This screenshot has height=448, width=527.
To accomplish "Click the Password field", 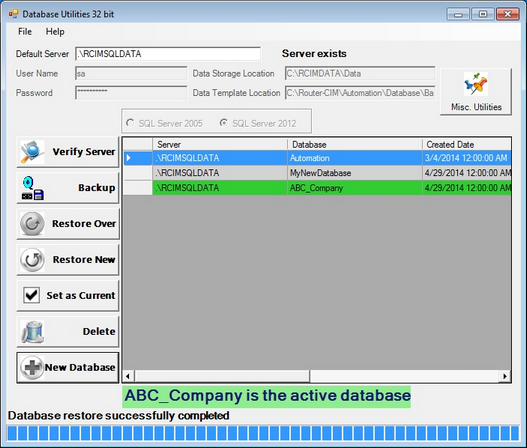I will coord(131,93).
